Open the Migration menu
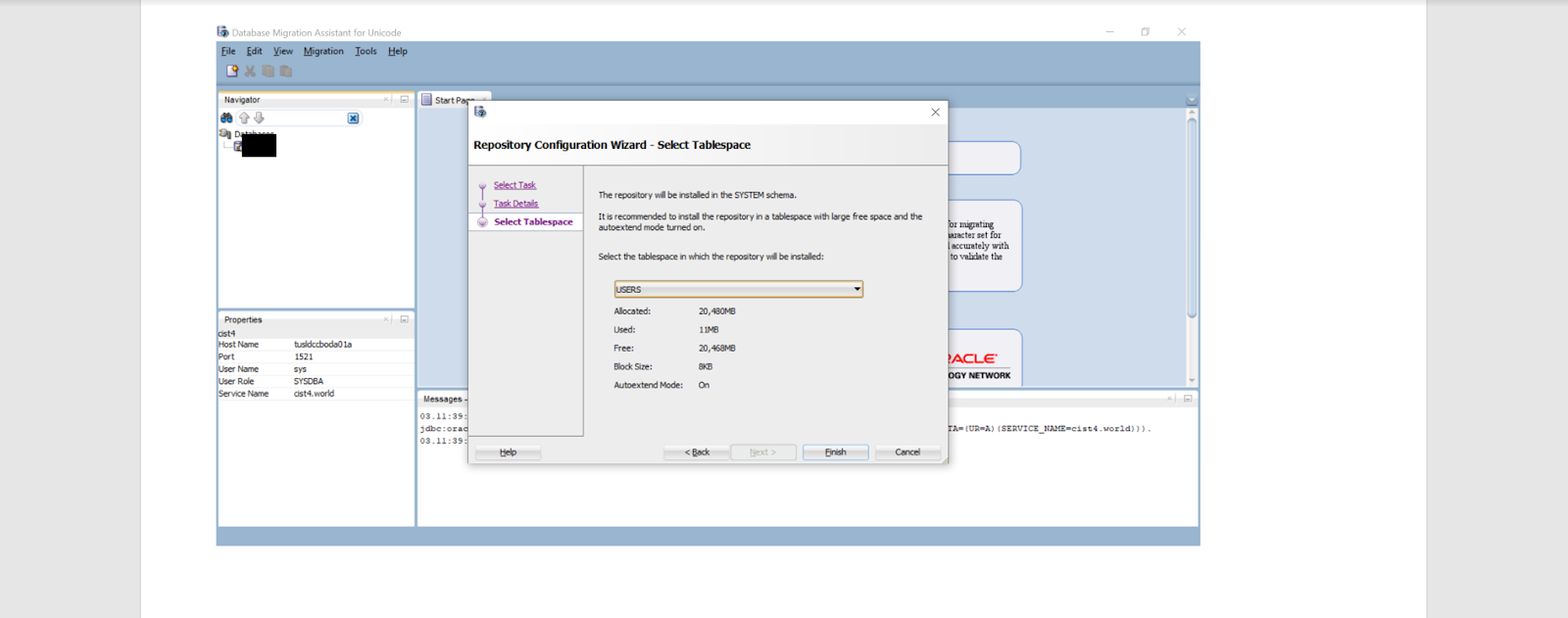 pos(323,51)
